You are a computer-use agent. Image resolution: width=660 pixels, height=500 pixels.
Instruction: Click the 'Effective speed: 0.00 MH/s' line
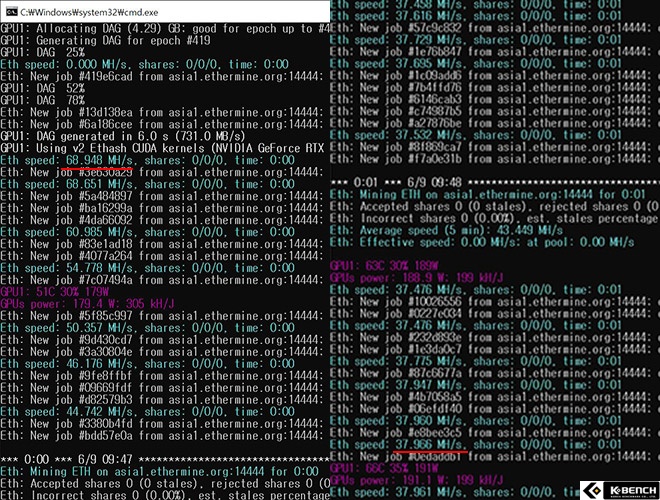(482, 243)
